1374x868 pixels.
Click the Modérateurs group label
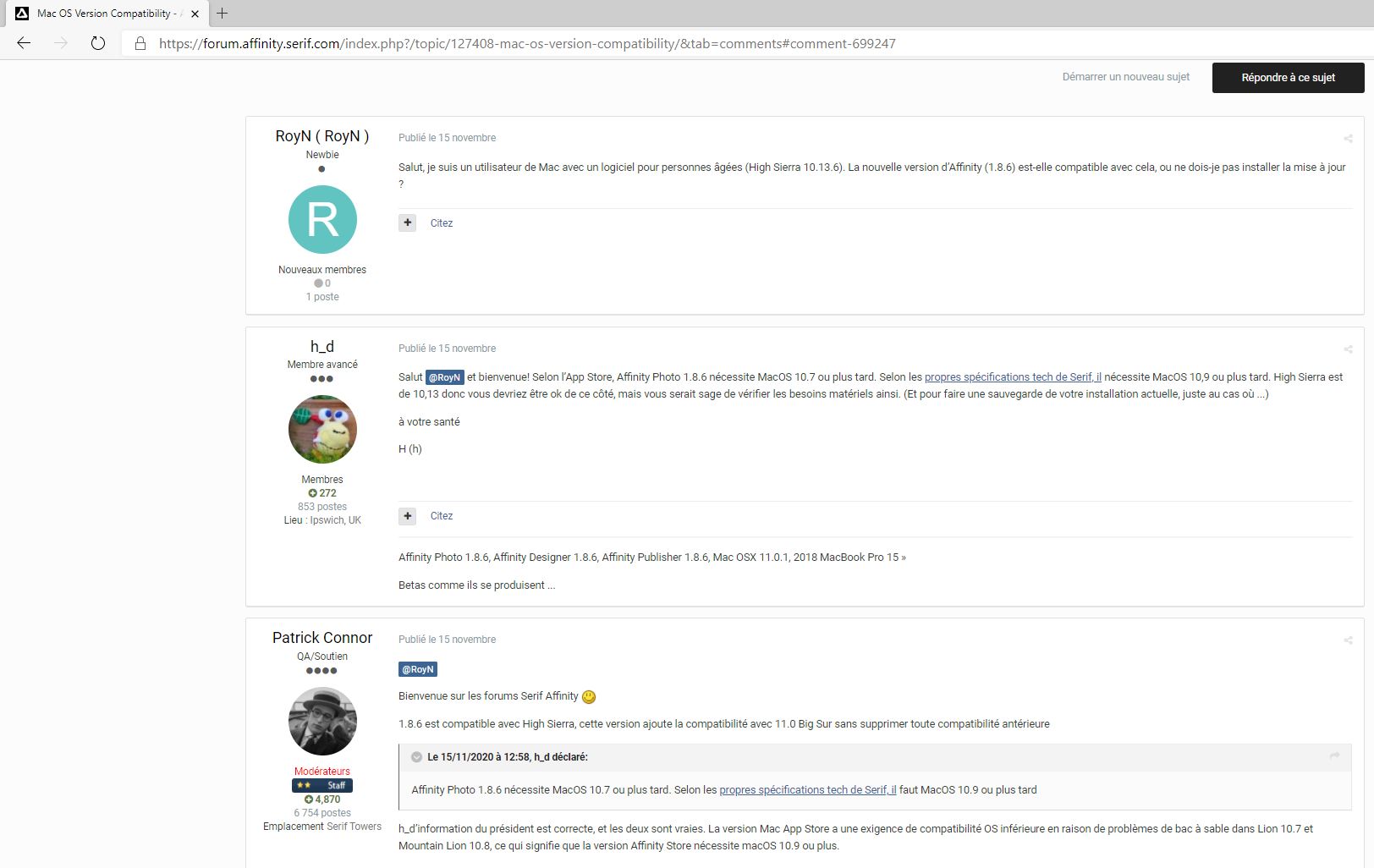point(322,772)
